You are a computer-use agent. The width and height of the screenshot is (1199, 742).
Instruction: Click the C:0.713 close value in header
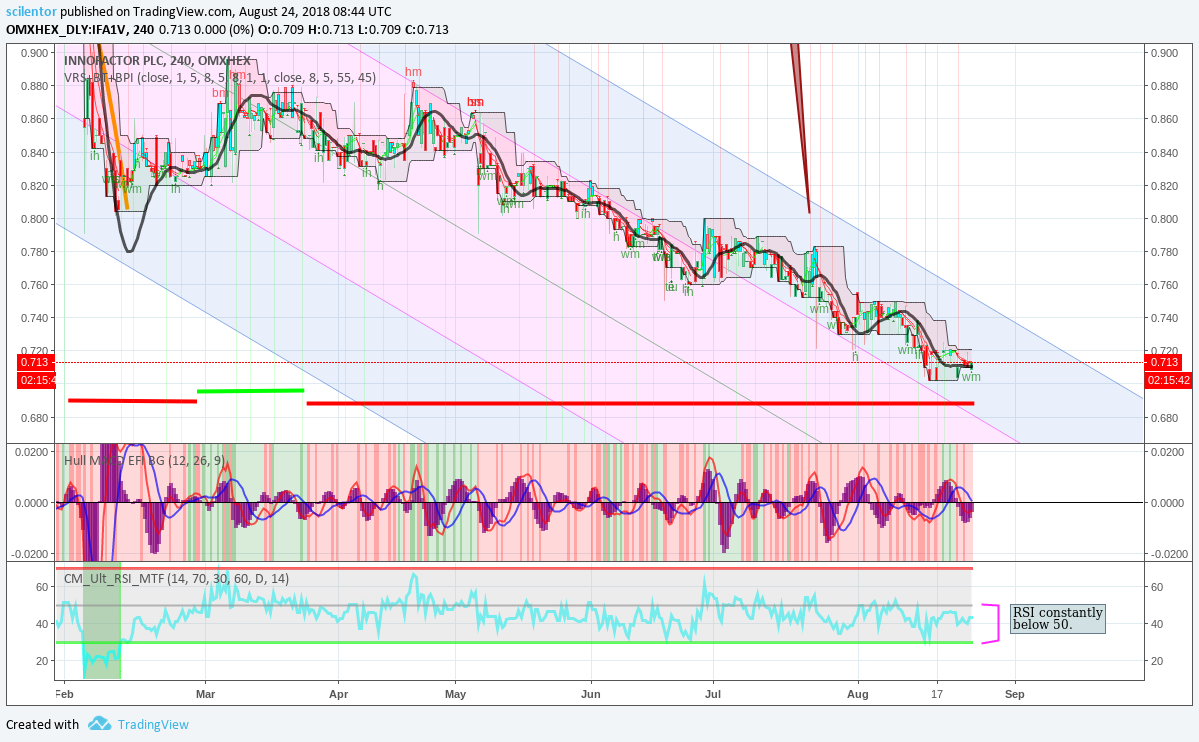click(427, 30)
